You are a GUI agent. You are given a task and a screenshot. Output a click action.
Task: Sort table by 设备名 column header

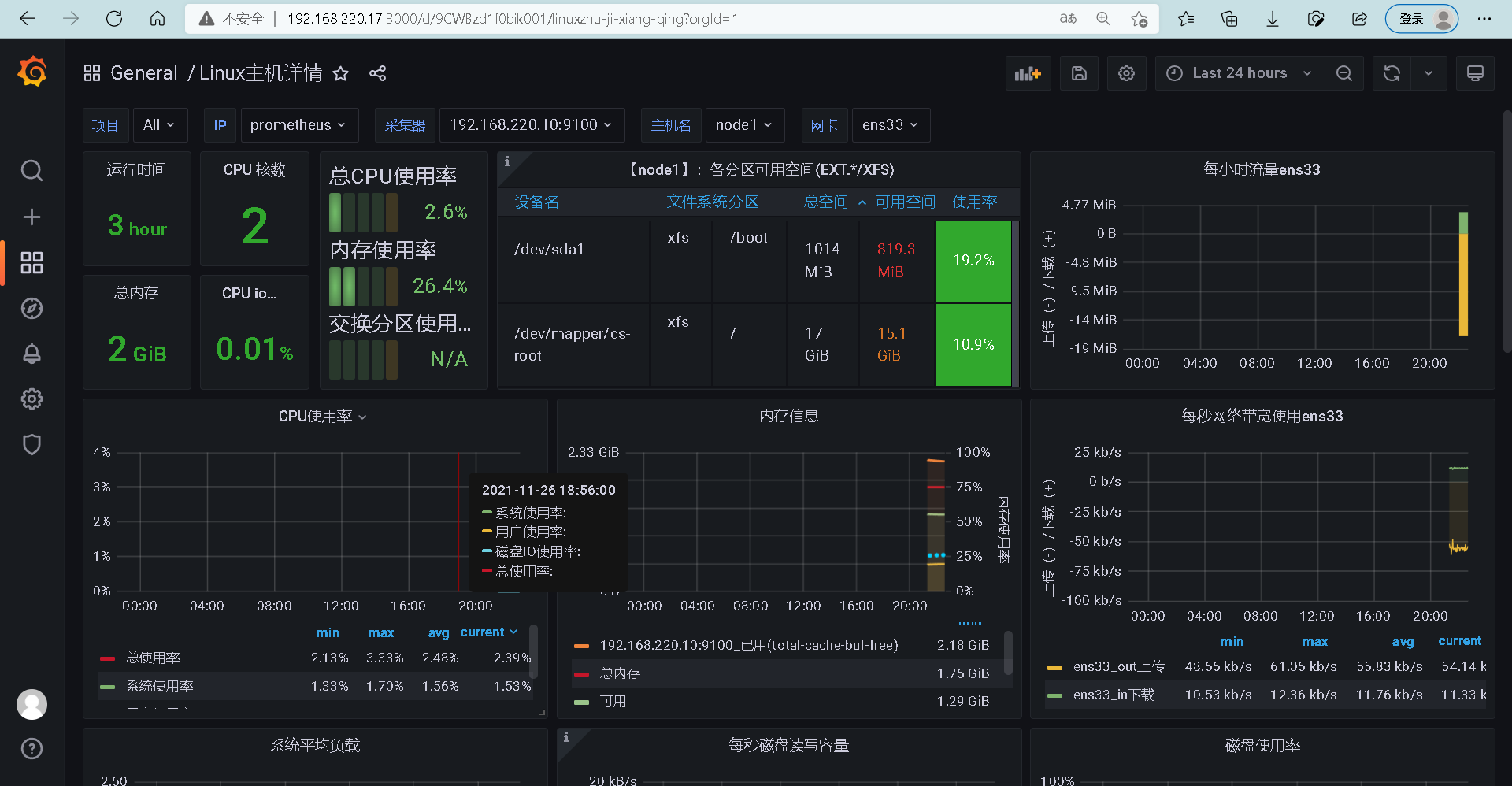coord(536,202)
